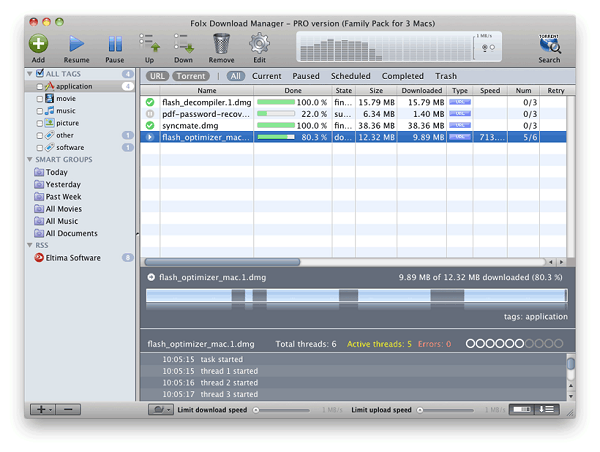This screenshot has height=452, width=600.
Task: Collapse the SMART GROUPS section
Action: click(x=29, y=160)
